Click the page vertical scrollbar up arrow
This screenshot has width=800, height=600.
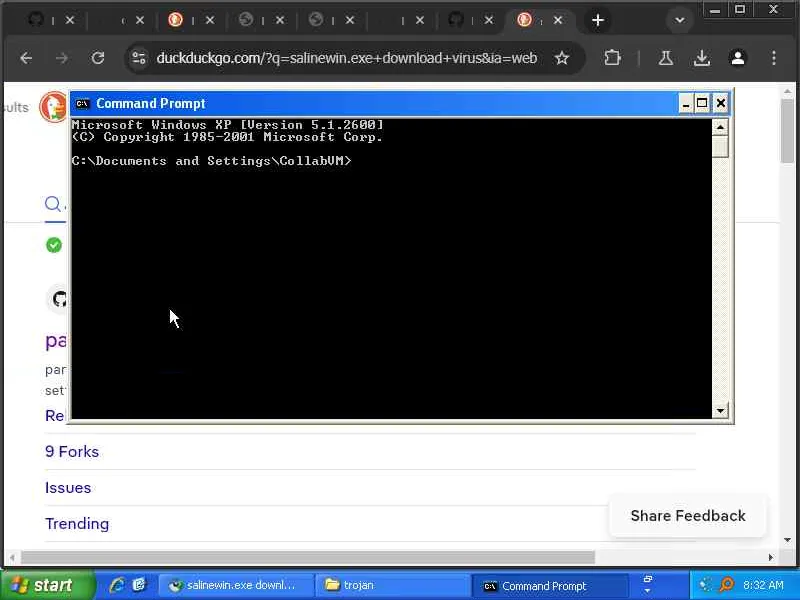pos(787,91)
